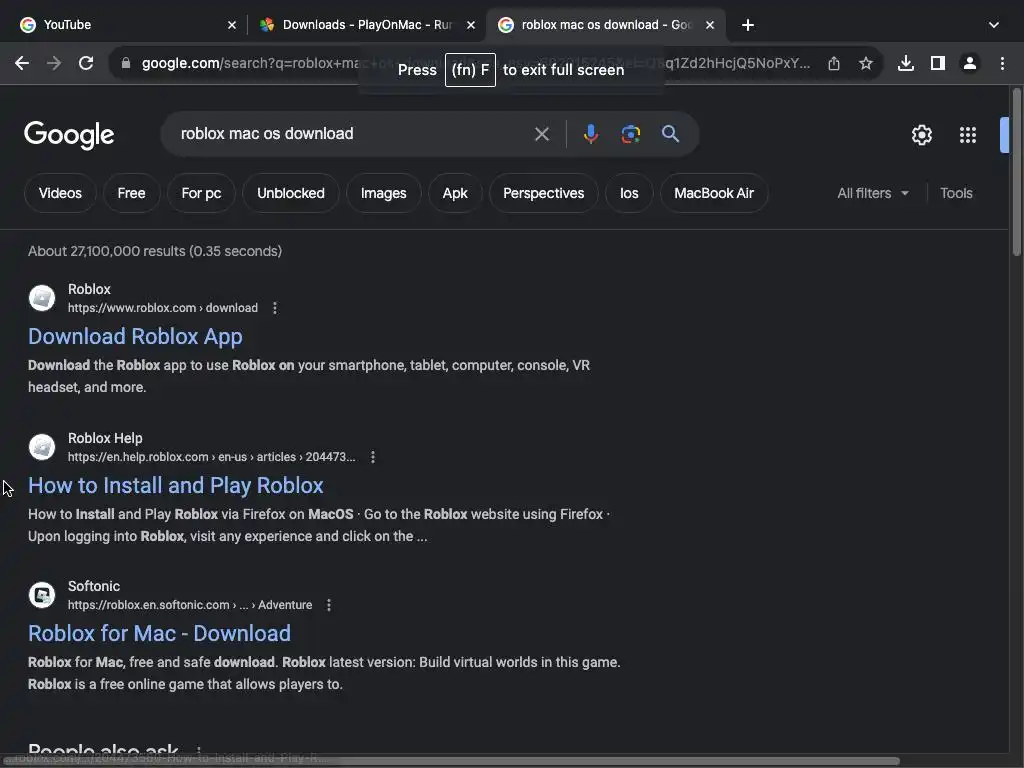Viewport: 1024px width, 768px height.
Task: Select the Unblocked filter chip
Action: (x=291, y=193)
